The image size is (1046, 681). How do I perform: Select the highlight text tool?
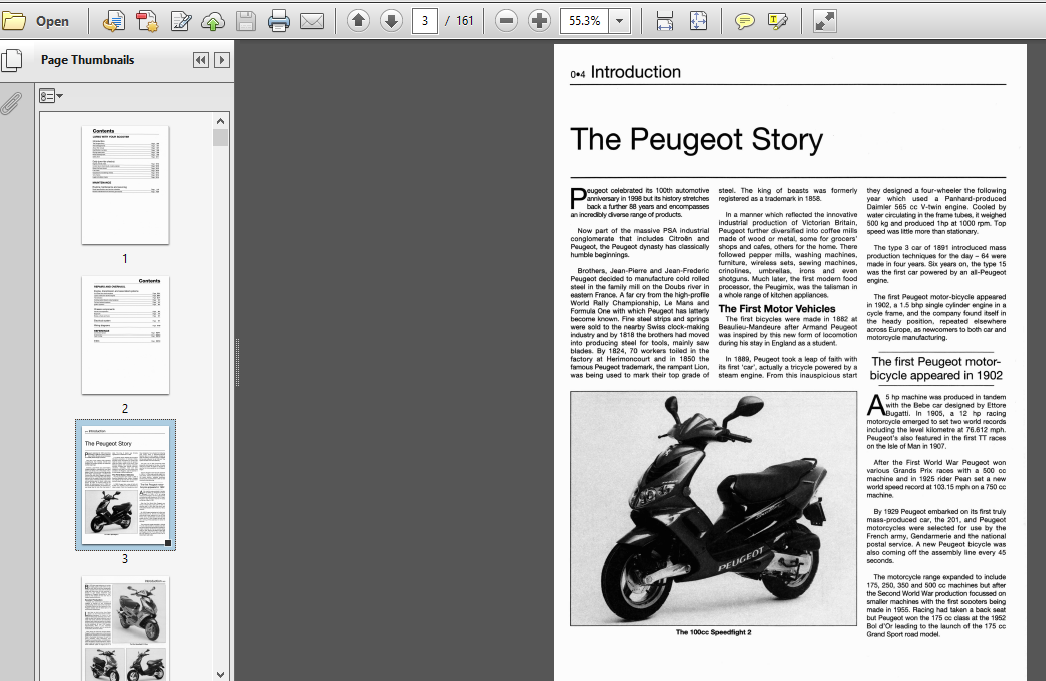[778, 21]
